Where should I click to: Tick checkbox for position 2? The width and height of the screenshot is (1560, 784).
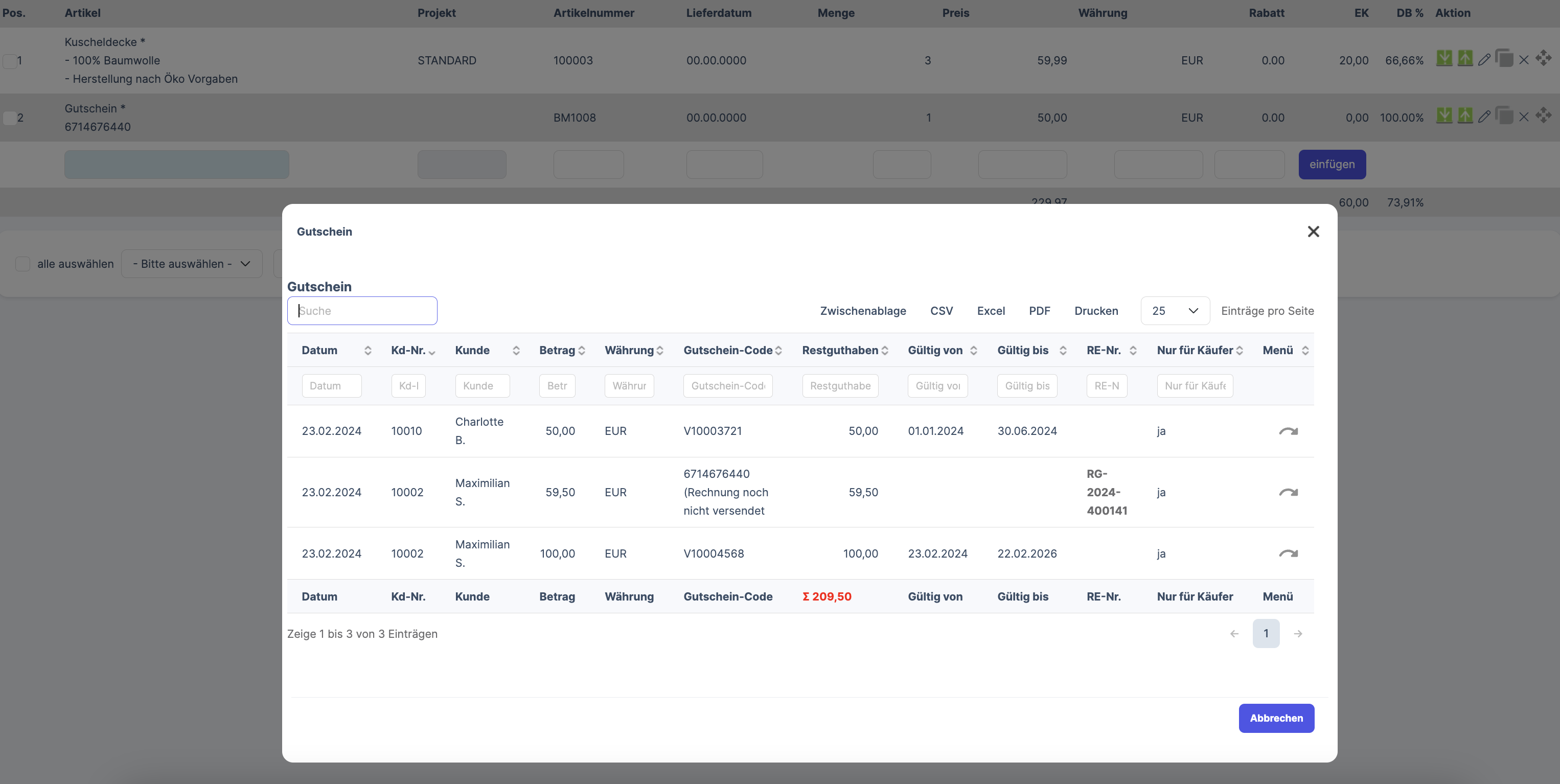(10, 118)
